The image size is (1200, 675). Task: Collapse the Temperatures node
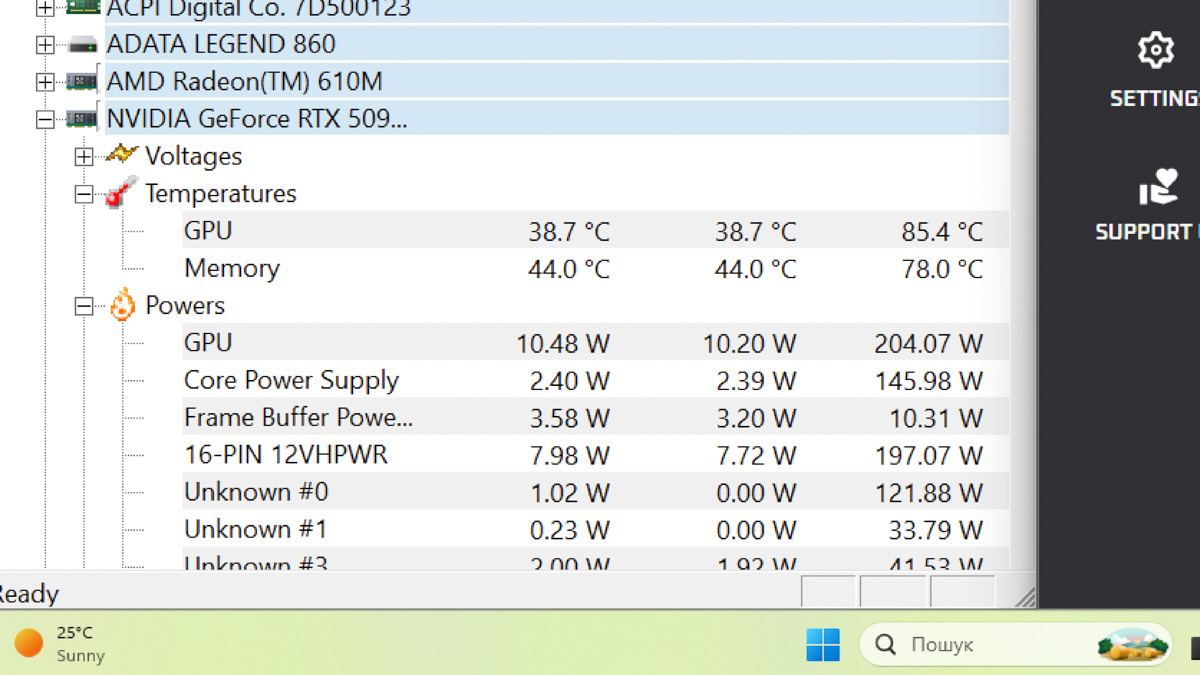pyautogui.click(x=84, y=194)
